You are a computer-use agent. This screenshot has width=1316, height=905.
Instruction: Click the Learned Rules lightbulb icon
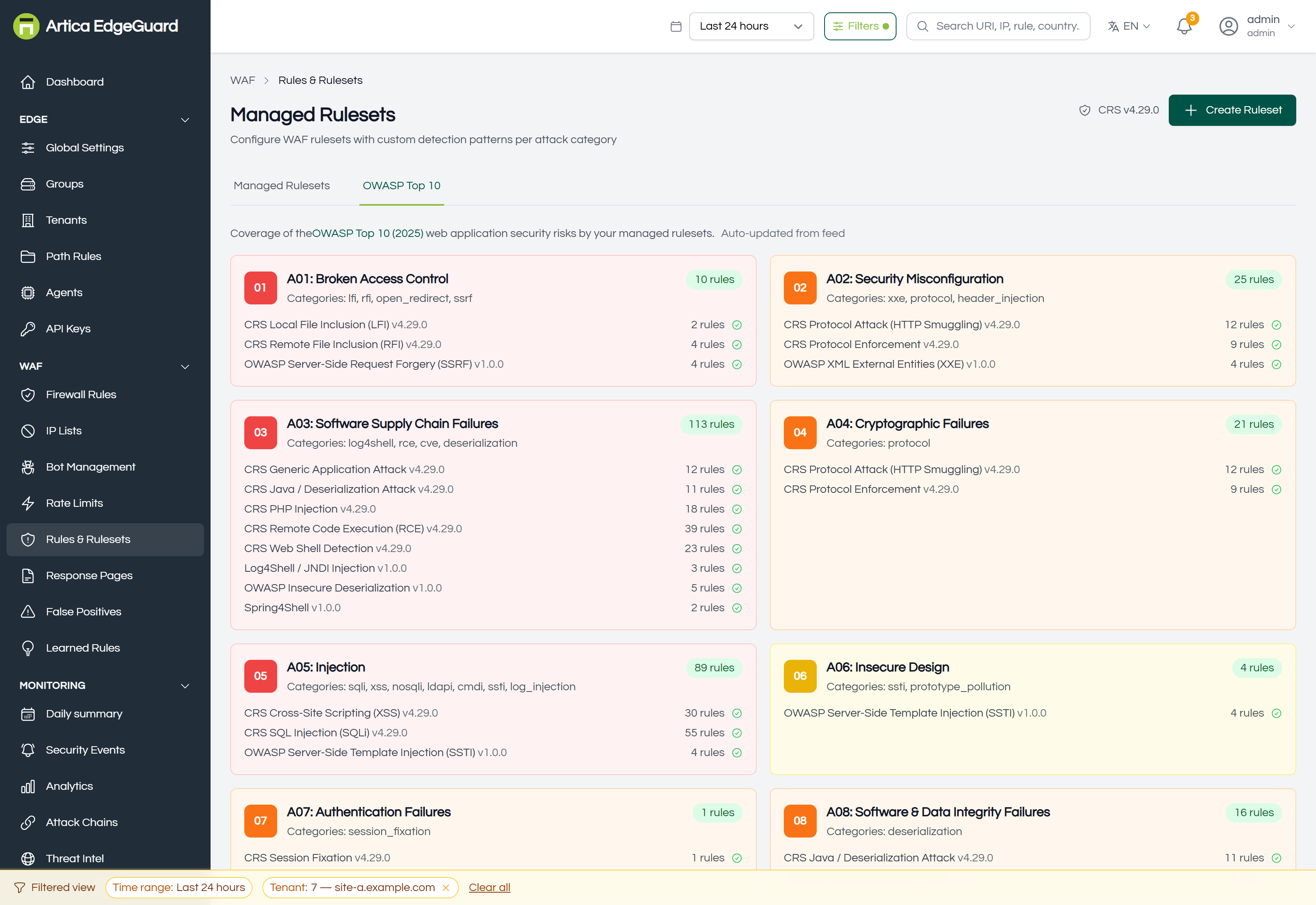(x=28, y=649)
